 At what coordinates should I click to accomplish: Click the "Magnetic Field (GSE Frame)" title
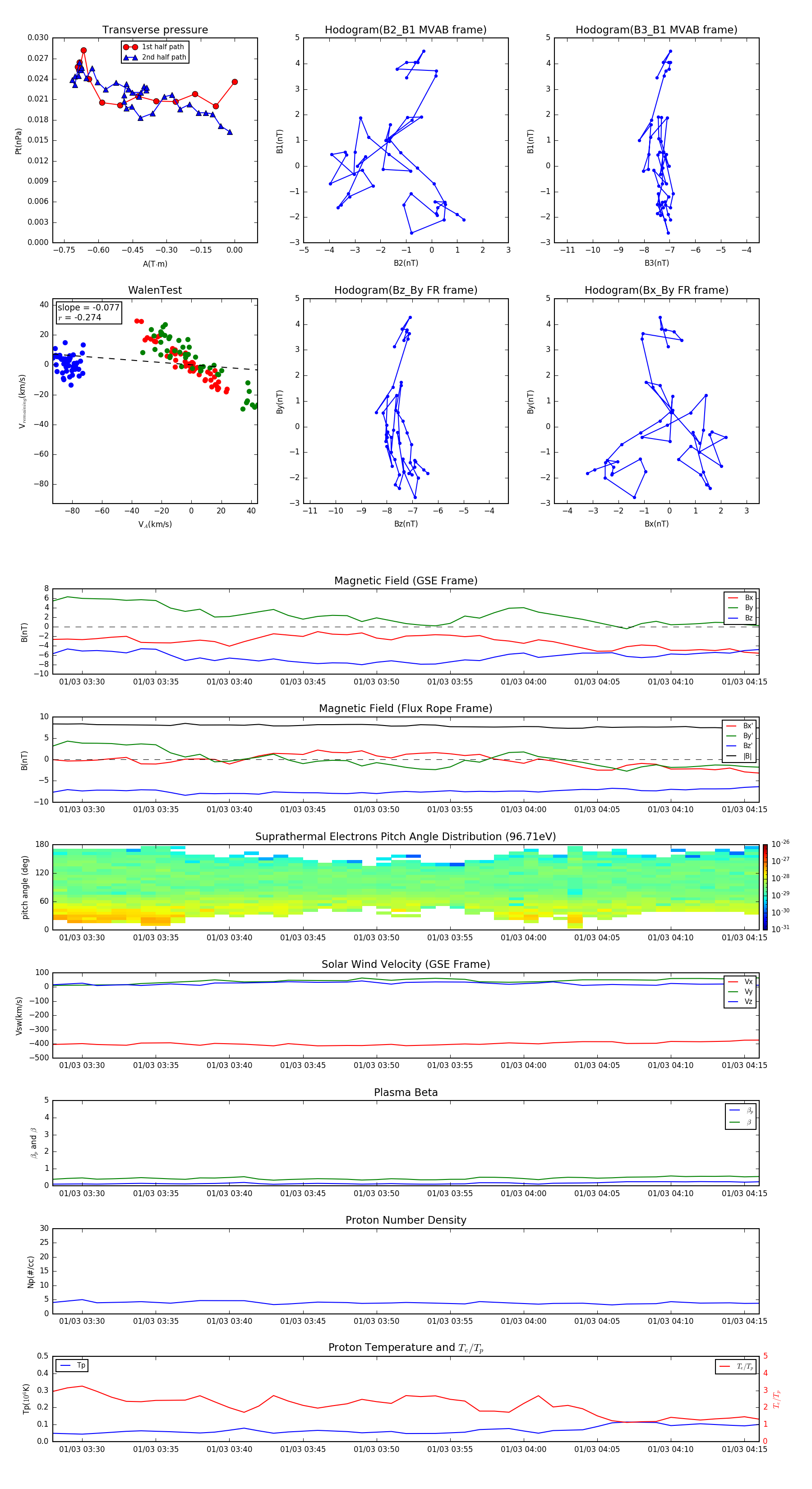(x=406, y=581)
